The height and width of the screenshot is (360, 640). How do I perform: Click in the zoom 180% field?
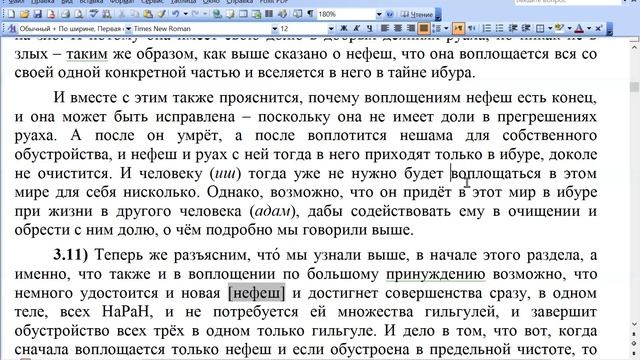pyautogui.click(x=346, y=14)
